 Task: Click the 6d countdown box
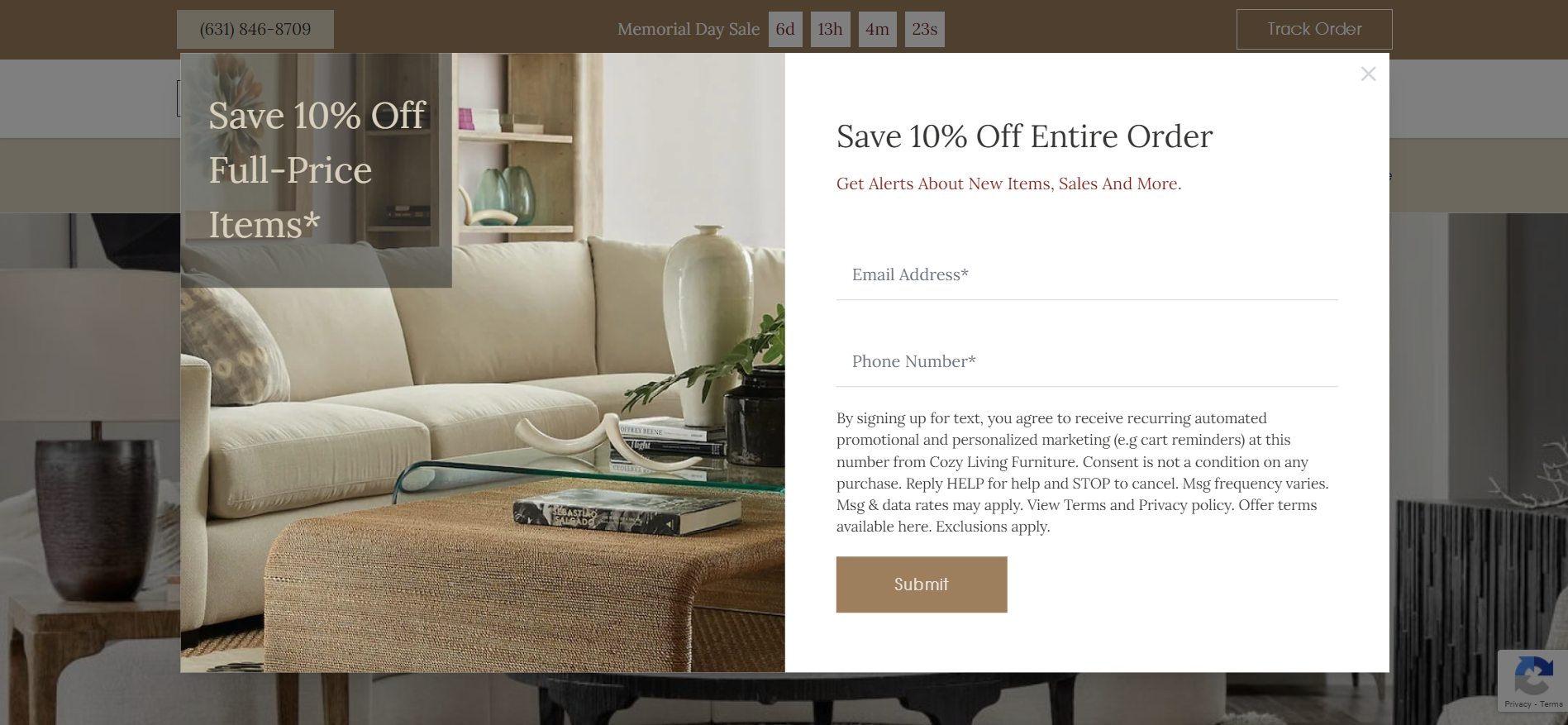(785, 30)
